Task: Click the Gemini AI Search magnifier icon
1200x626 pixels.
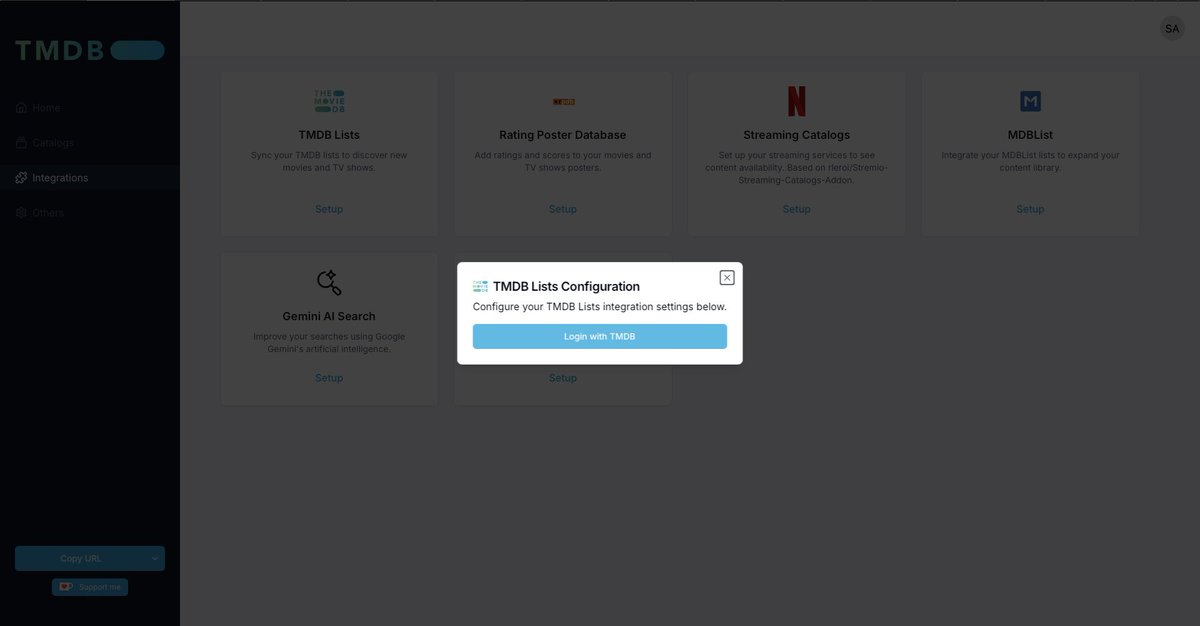Action: (329, 282)
